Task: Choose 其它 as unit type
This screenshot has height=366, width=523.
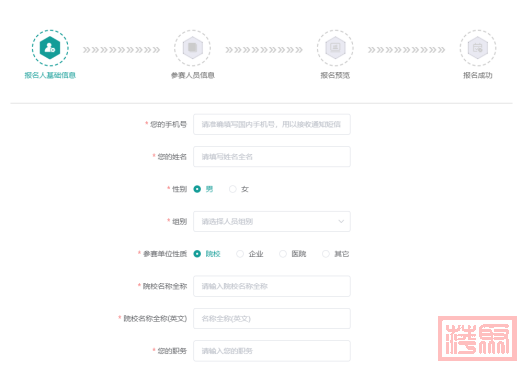Action: (x=326, y=254)
